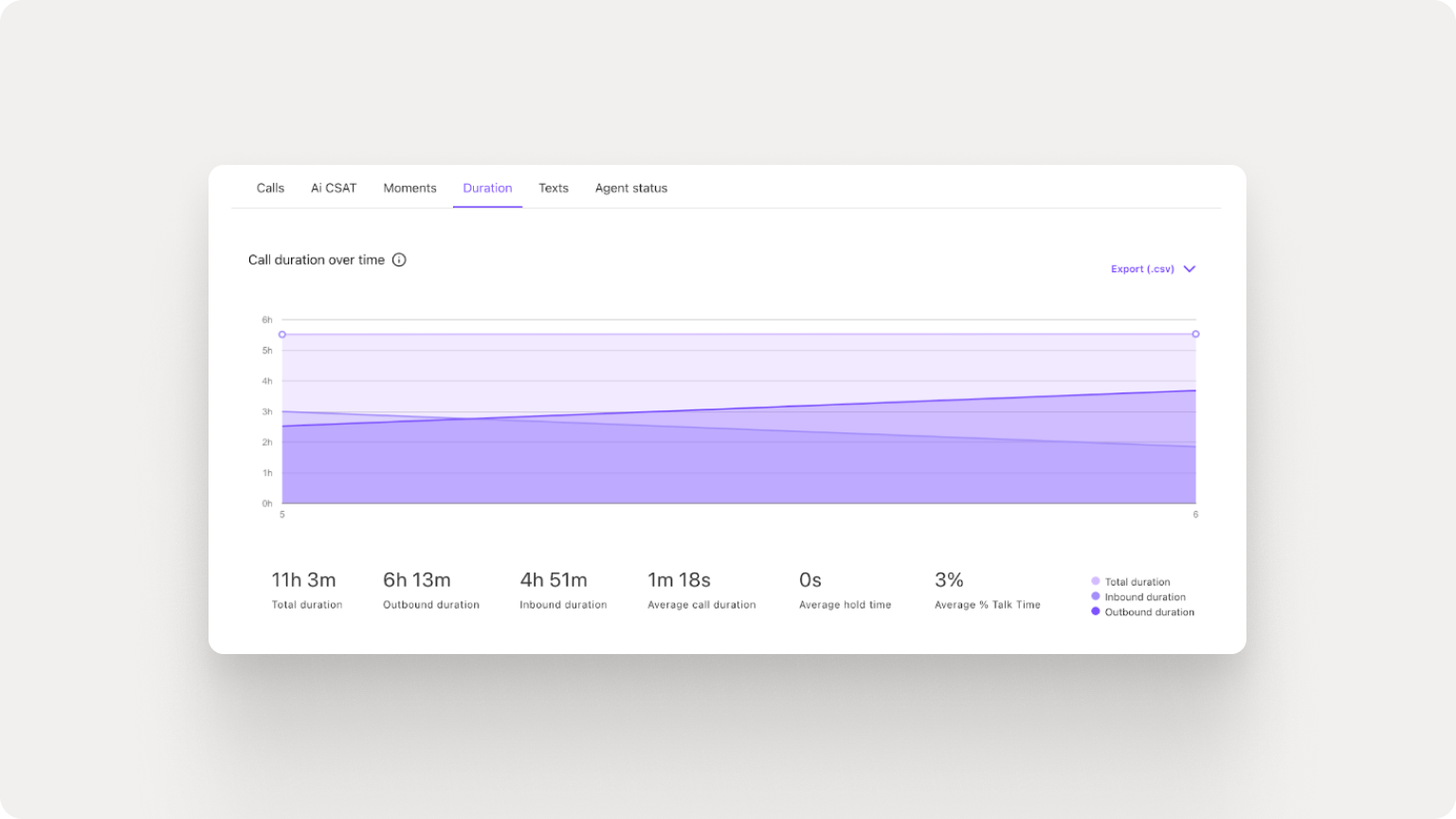Toggle Inbound duration series visibility in legend
Image resolution: width=1456 pixels, height=819 pixels.
coord(1144,596)
